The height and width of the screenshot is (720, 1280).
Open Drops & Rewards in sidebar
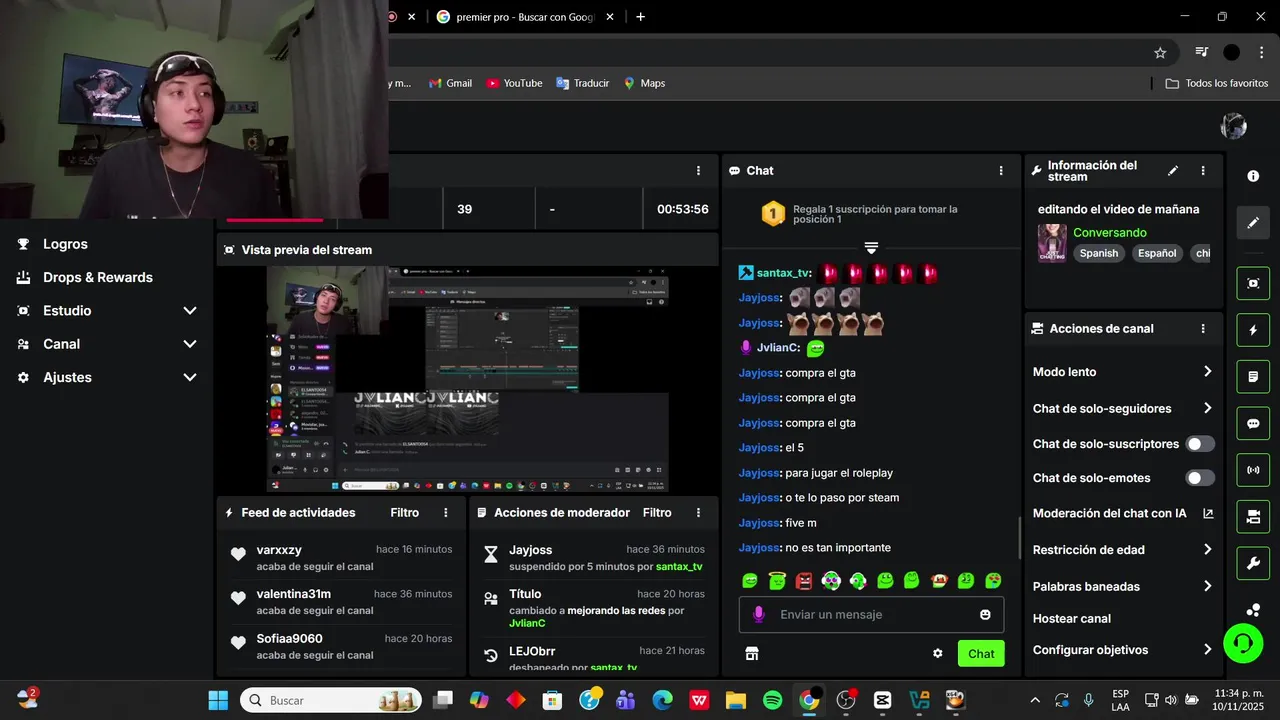98,277
